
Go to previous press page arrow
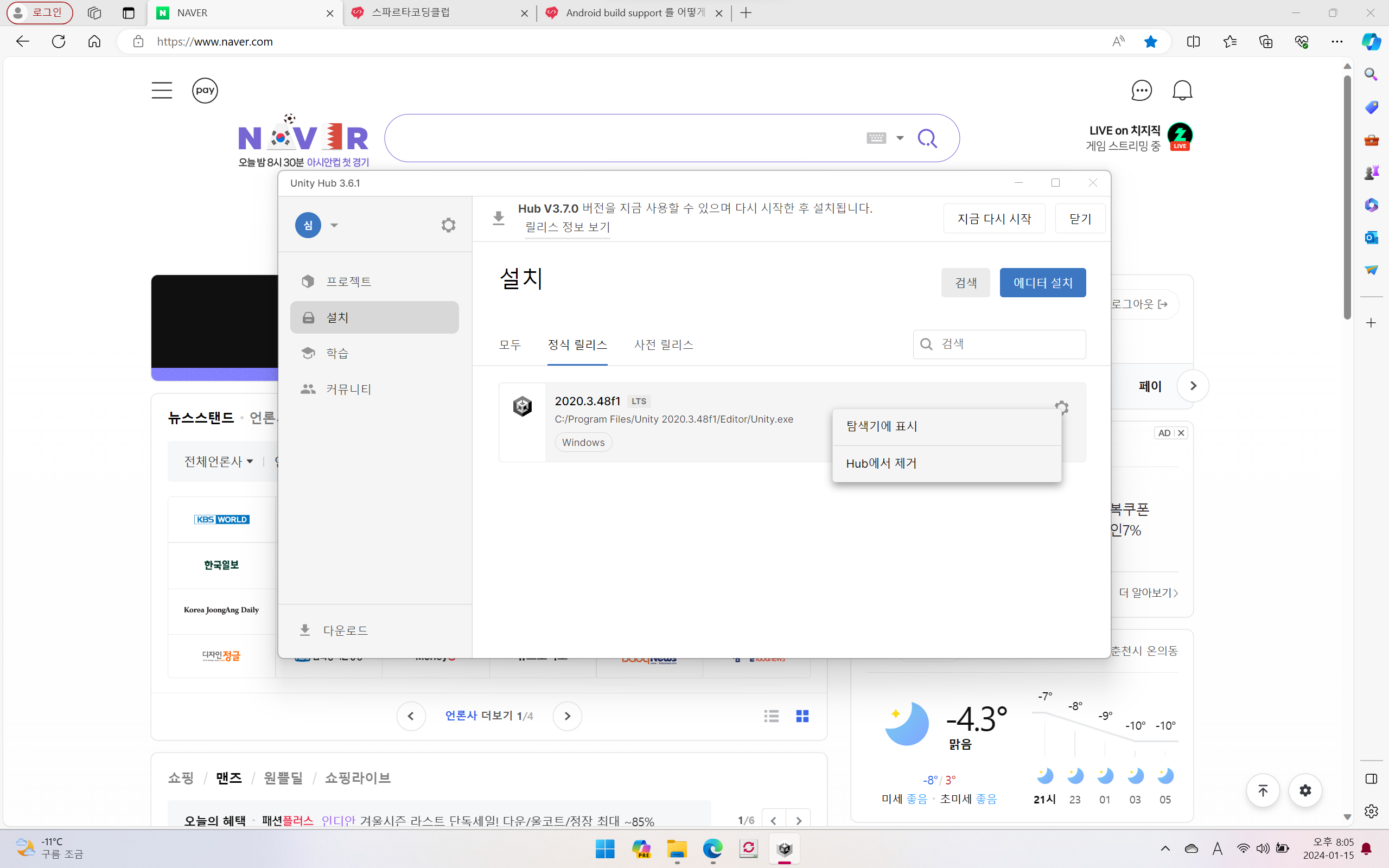pos(411,716)
